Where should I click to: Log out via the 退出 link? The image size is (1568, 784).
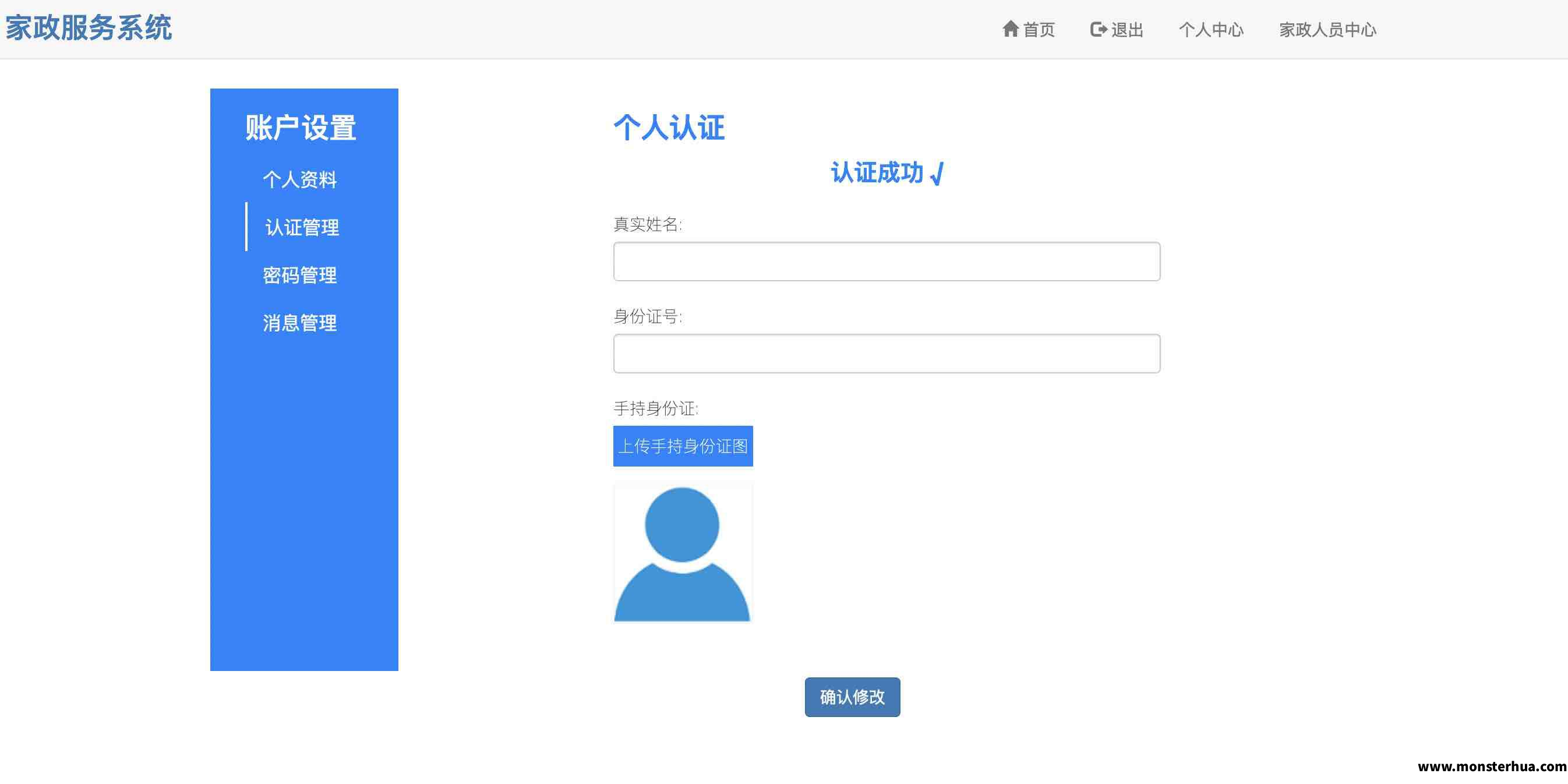tap(1117, 29)
